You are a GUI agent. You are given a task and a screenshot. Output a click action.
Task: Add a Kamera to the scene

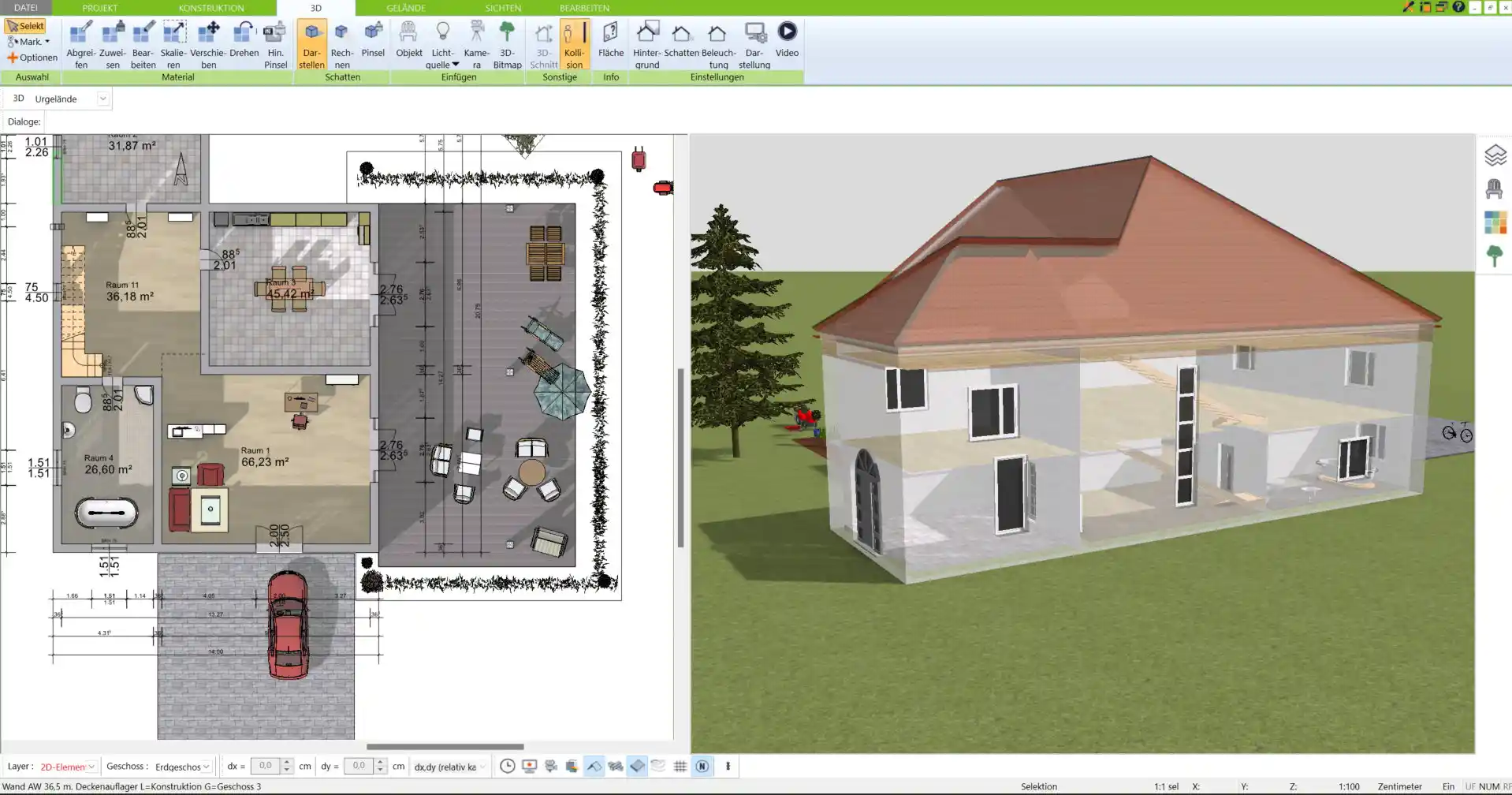[x=476, y=45]
